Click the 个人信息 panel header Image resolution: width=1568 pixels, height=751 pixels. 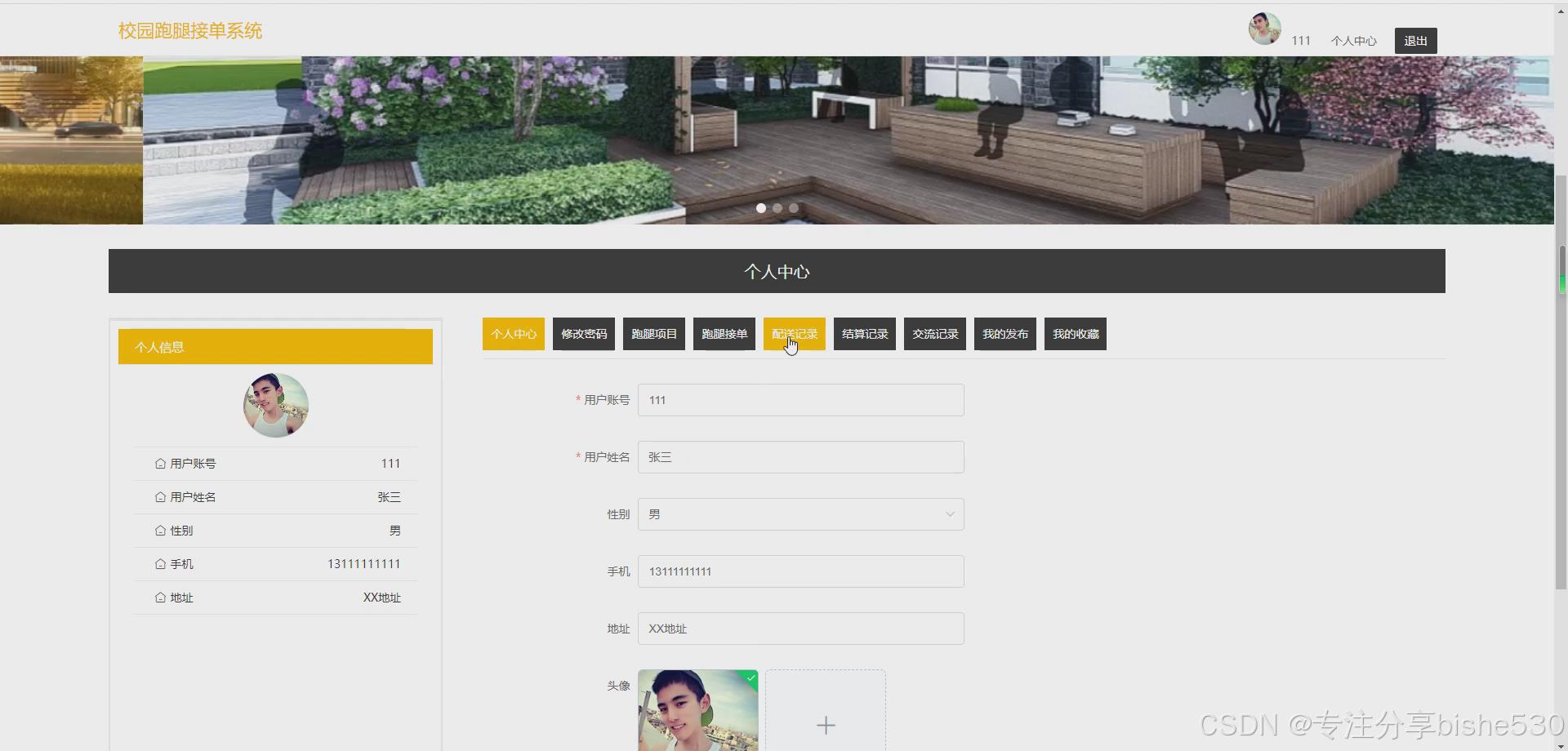click(x=275, y=347)
